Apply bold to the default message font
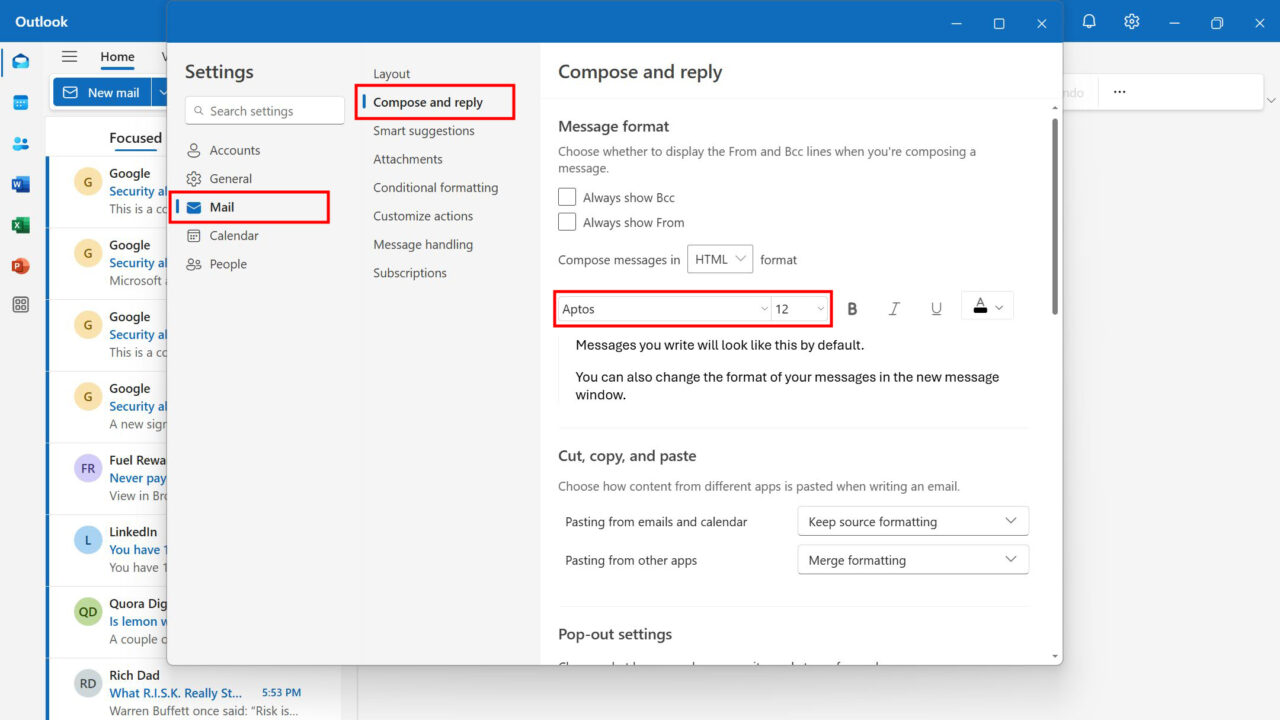1280x720 pixels. (x=851, y=308)
